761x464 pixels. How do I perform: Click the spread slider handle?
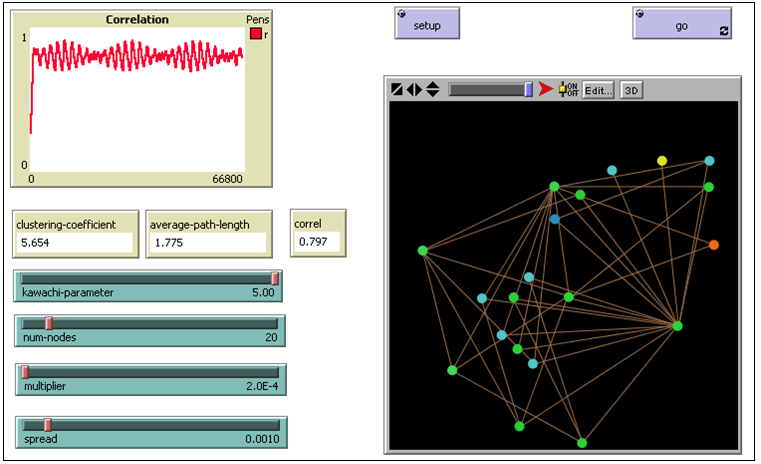[46, 425]
